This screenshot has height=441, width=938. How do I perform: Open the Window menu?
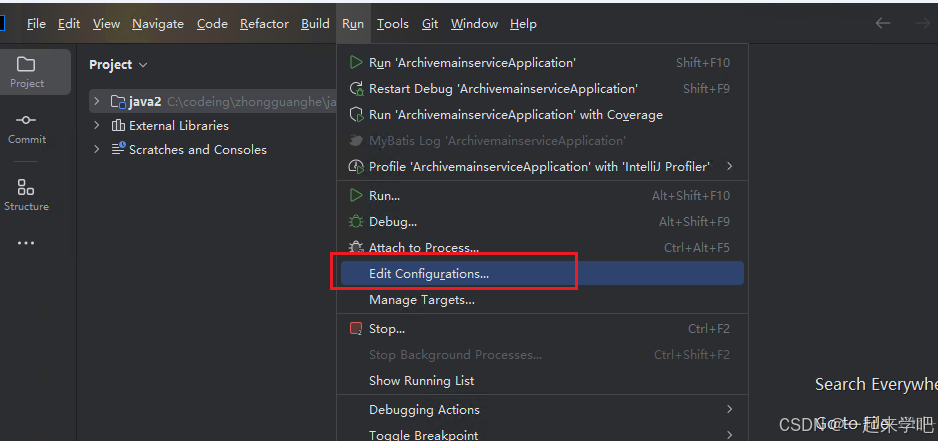coord(474,23)
